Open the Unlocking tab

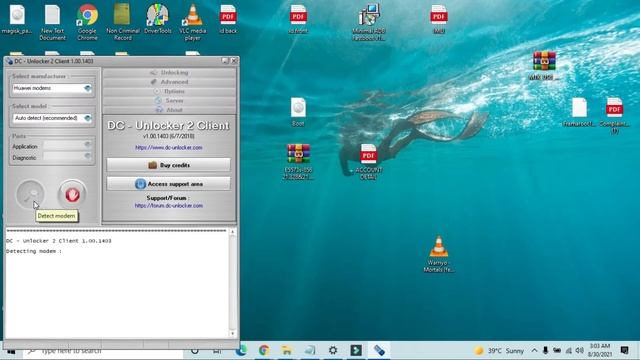tap(169, 72)
